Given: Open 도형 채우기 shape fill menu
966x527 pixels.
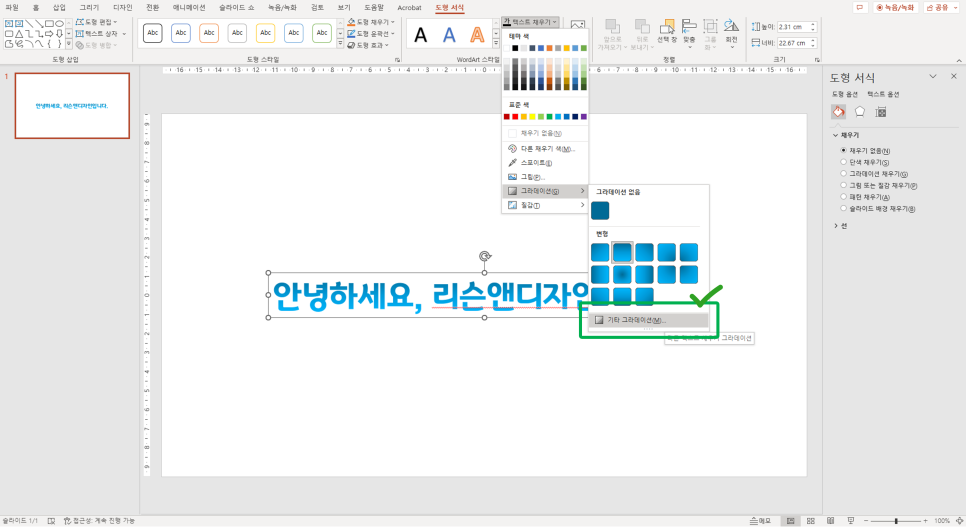Looking at the screenshot, I should (x=370, y=22).
